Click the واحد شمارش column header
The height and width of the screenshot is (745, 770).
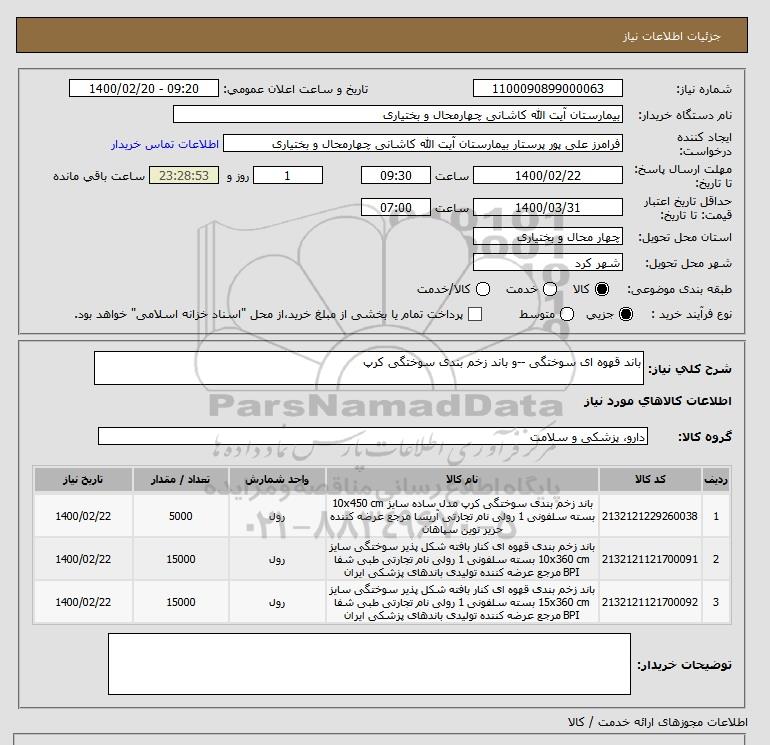277,479
